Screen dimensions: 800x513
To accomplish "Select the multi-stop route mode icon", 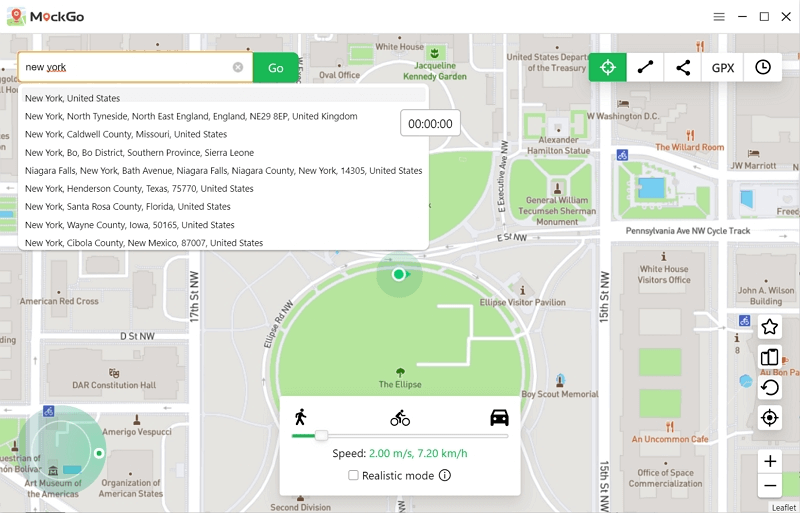I will click(683, 68).
